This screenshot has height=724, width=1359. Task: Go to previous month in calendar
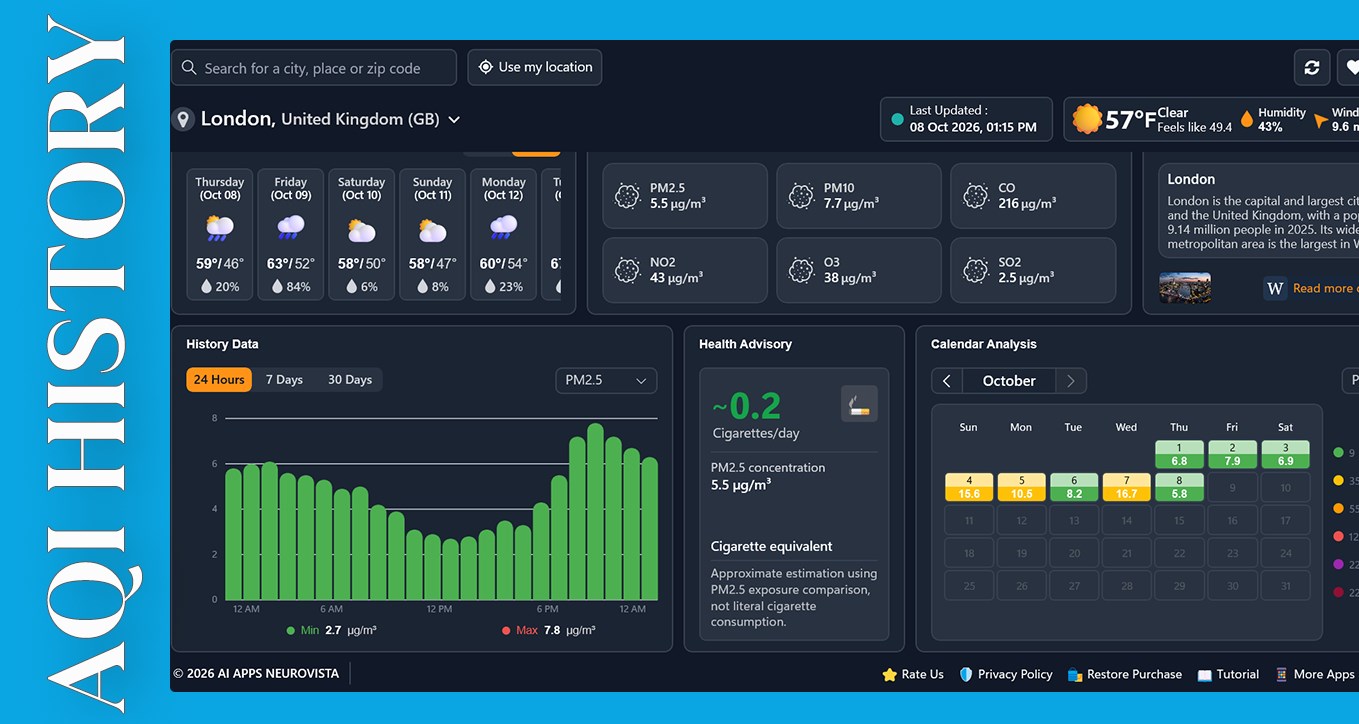[947, 381]
